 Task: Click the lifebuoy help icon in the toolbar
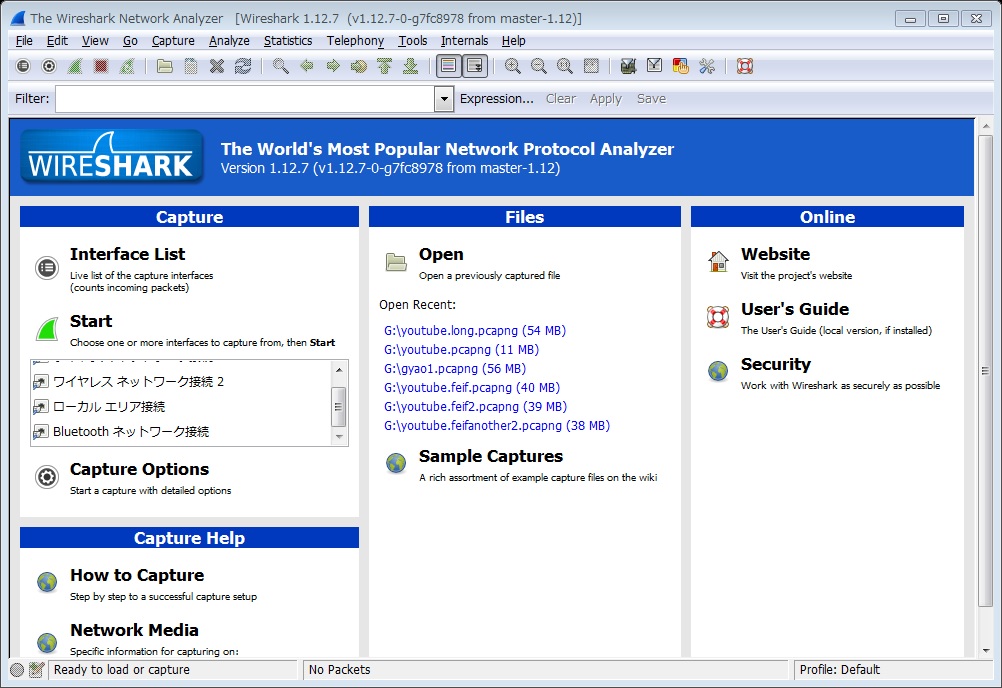(x=744, y=66)
